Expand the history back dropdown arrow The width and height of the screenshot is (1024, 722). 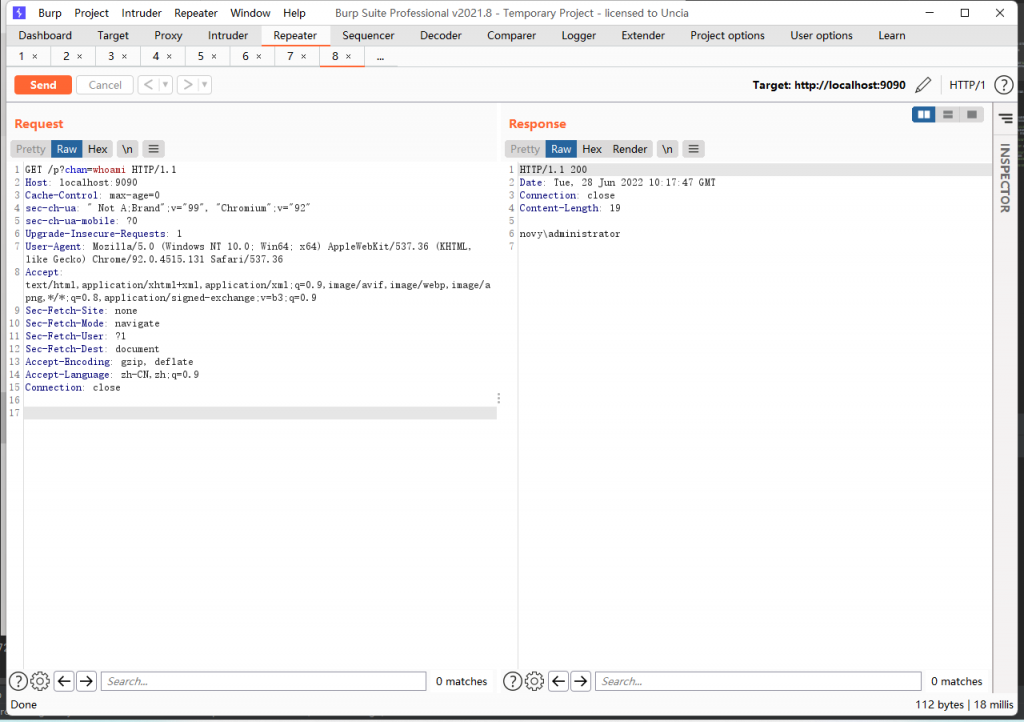tap(166, 85)
